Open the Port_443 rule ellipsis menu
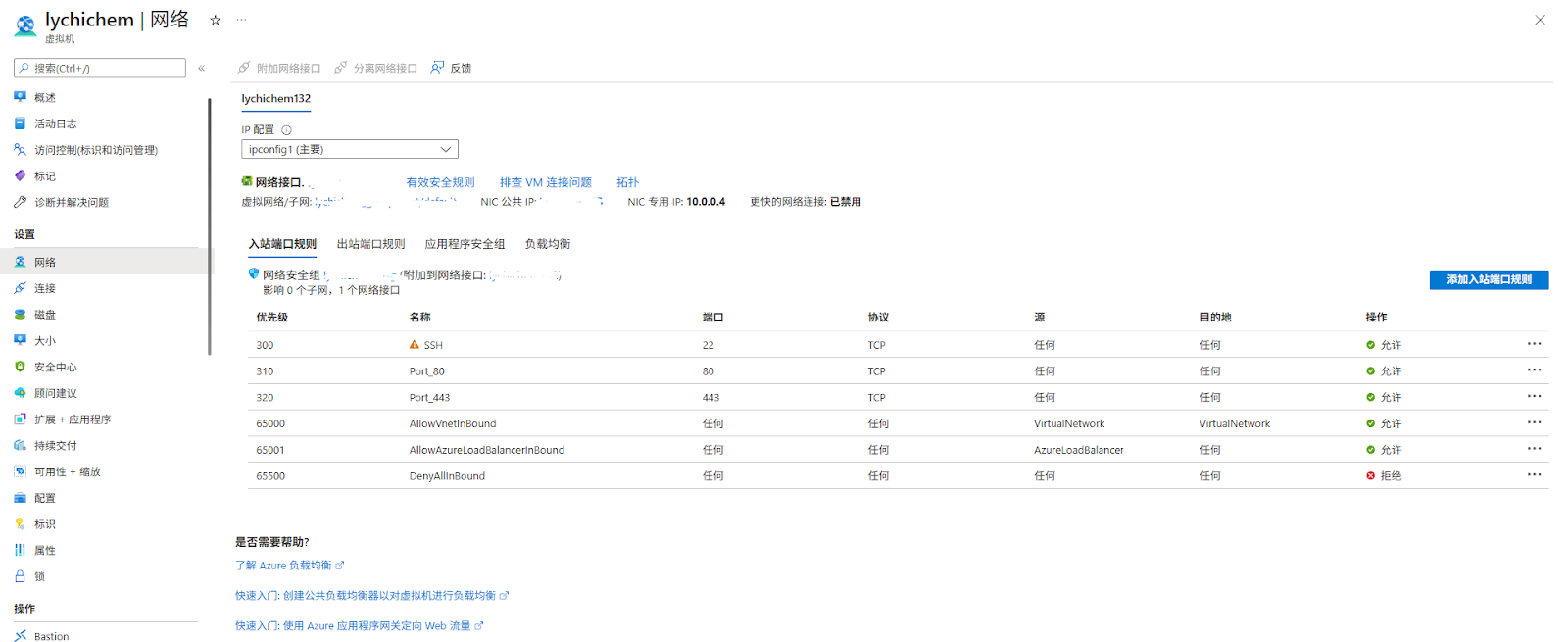Screen dimensions: 1568x642 tap(1534, 397)
